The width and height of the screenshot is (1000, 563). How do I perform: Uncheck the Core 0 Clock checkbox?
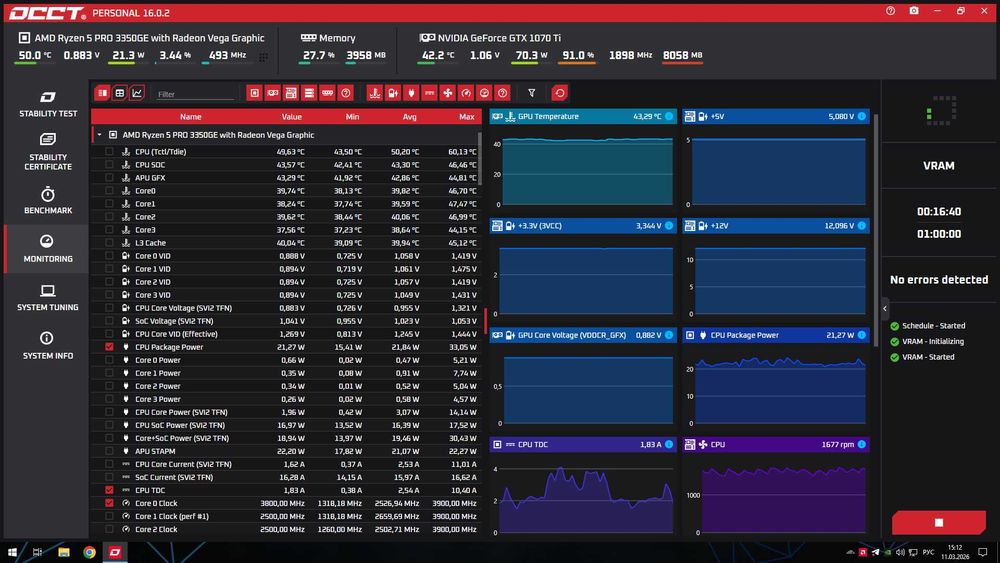109,503
